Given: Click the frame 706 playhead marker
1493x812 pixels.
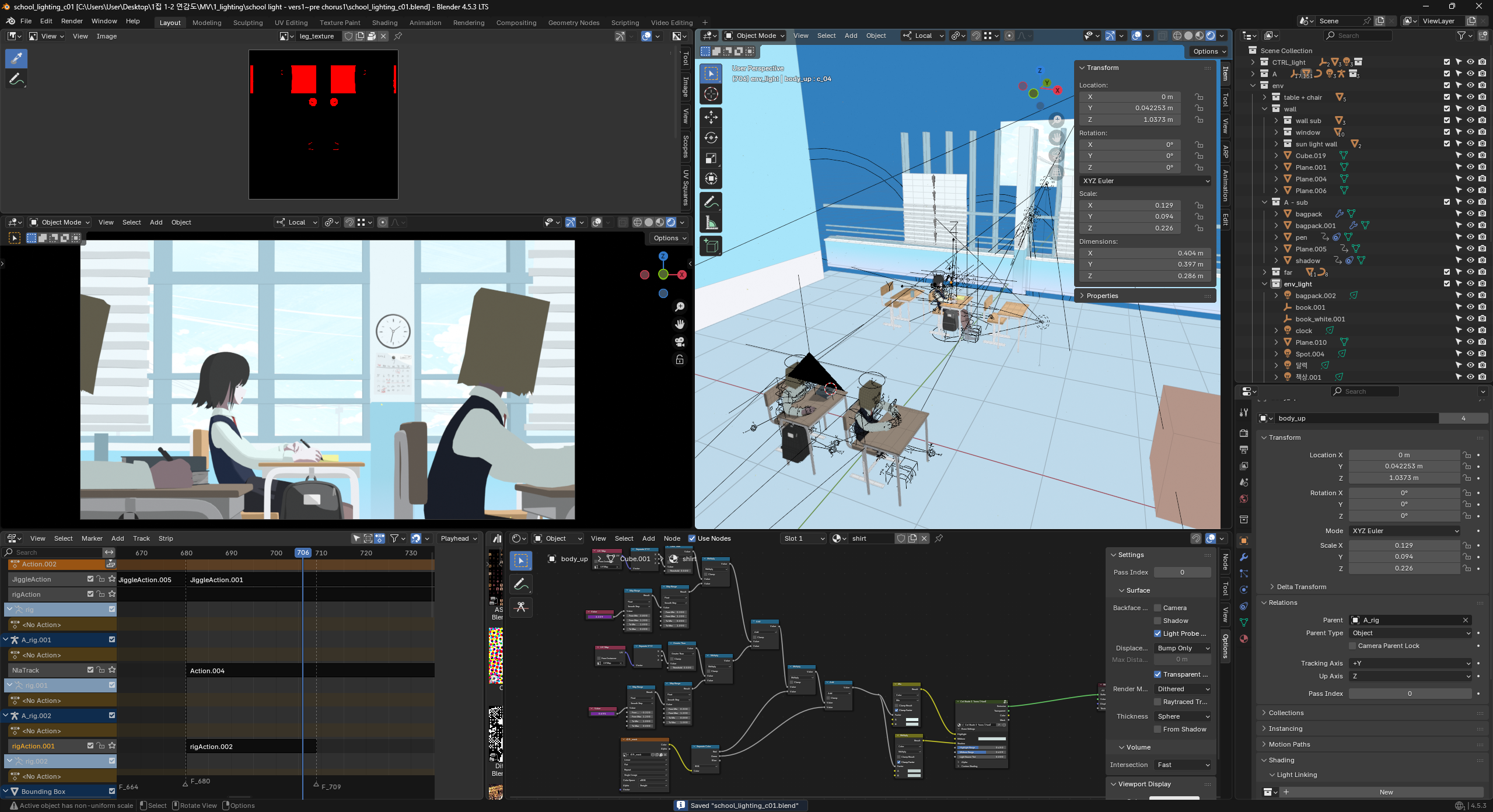Looking at the screenshot, I should point(303,552).
